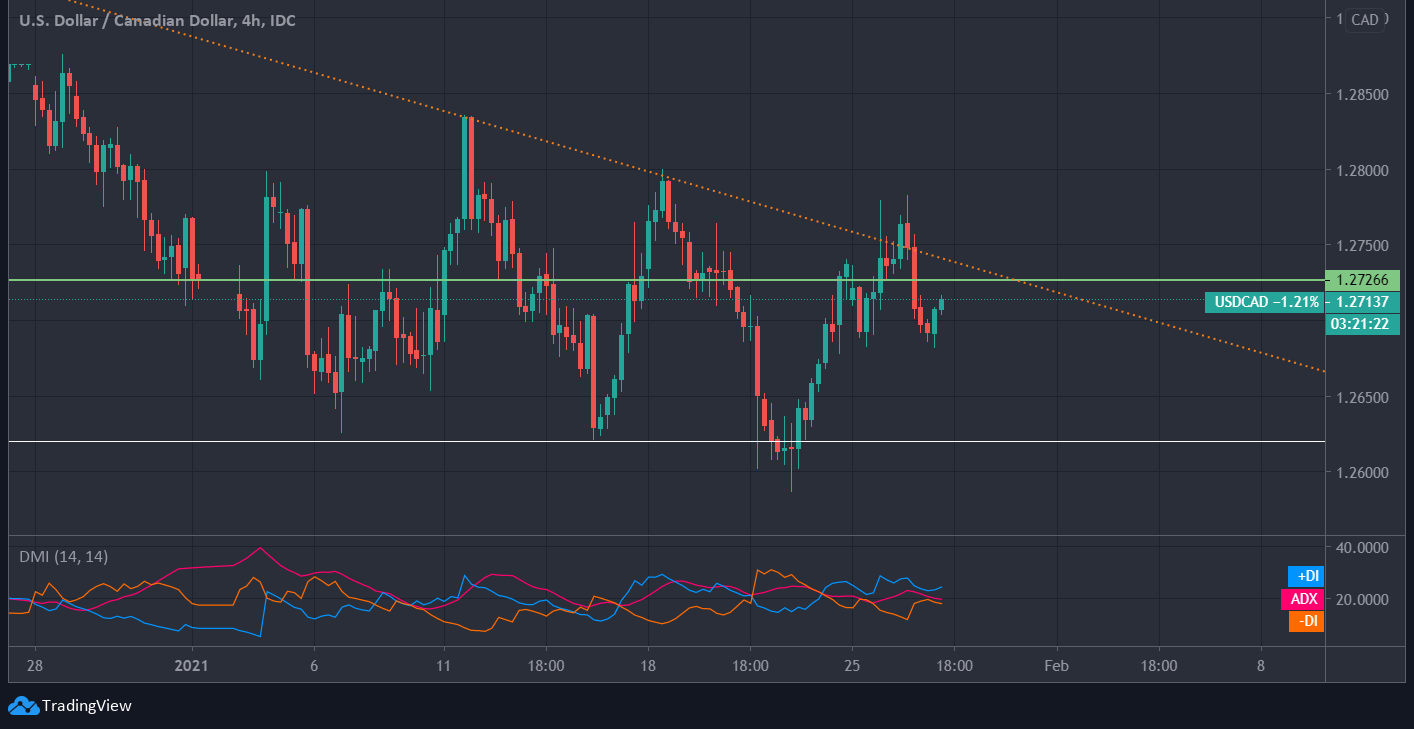Click the current price label 1.27137
The image size is (1414, 729).
[x=1362, y=301]
